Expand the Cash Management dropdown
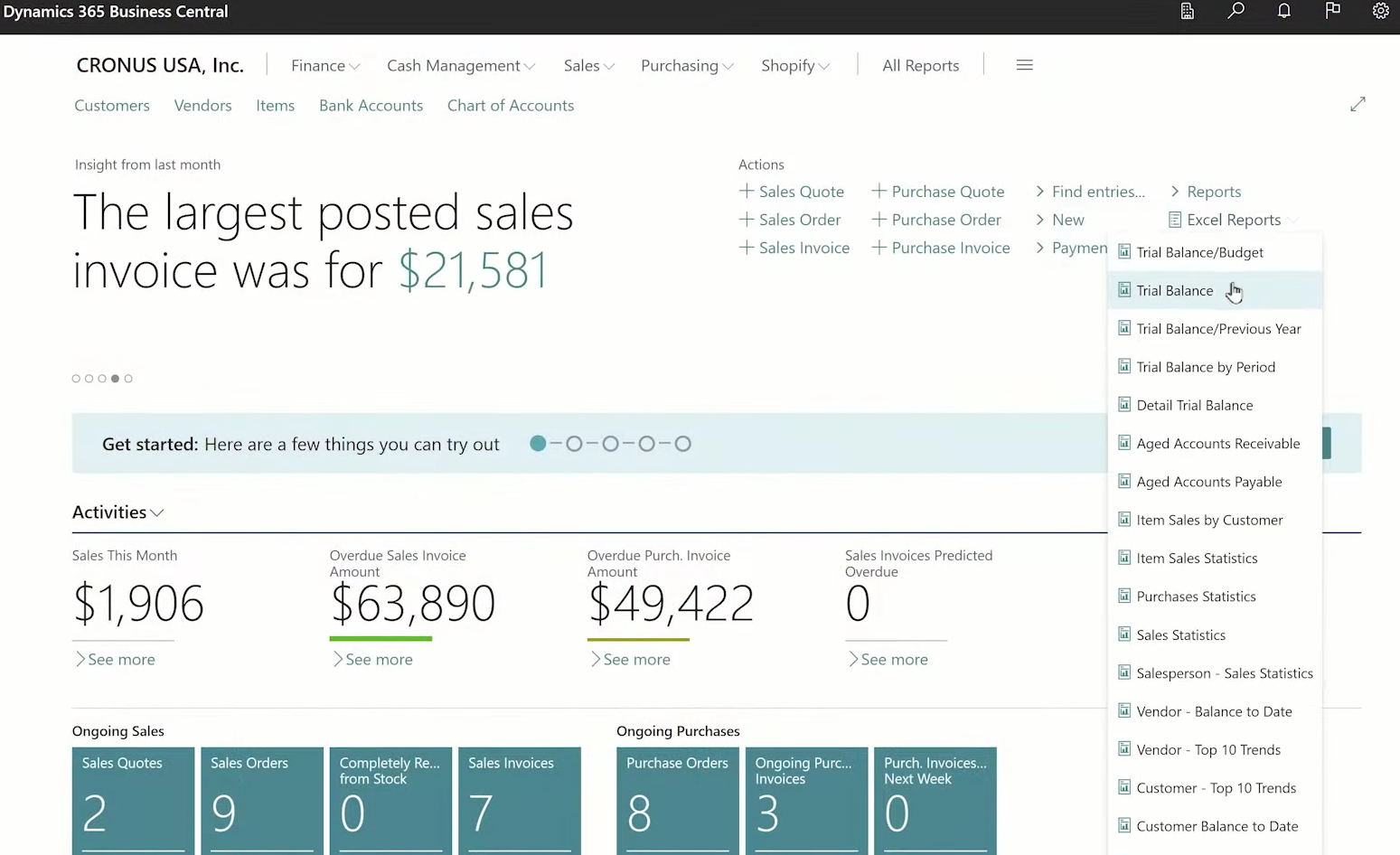 (460, 66)
